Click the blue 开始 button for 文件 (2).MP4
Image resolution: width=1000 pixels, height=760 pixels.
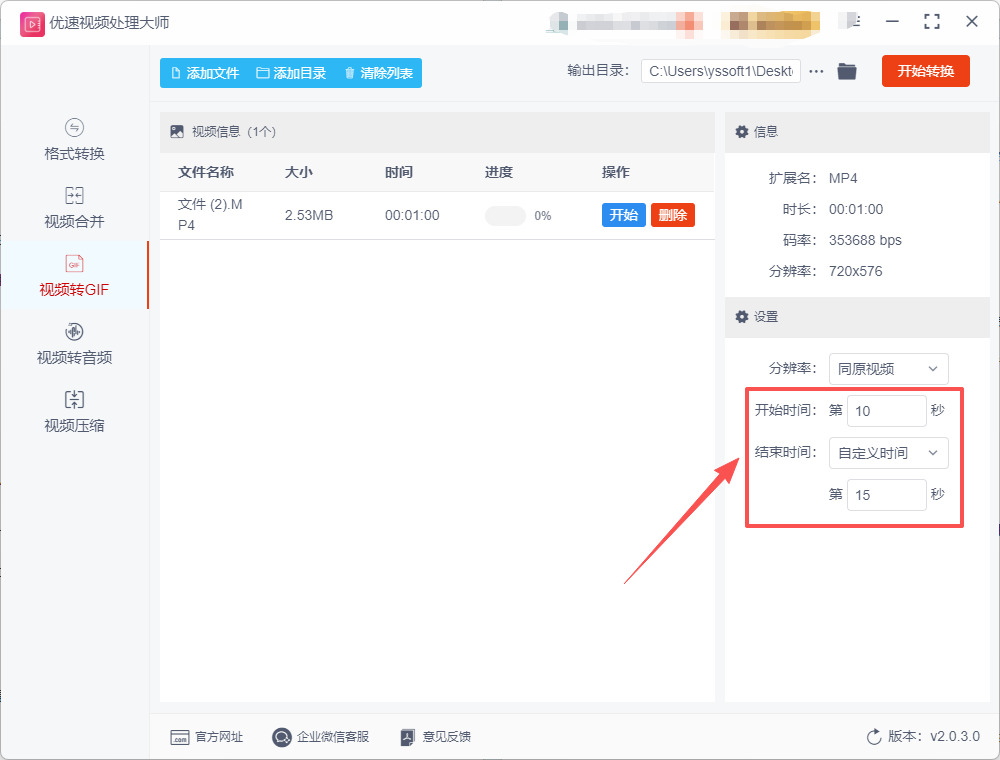coord(623,215)
